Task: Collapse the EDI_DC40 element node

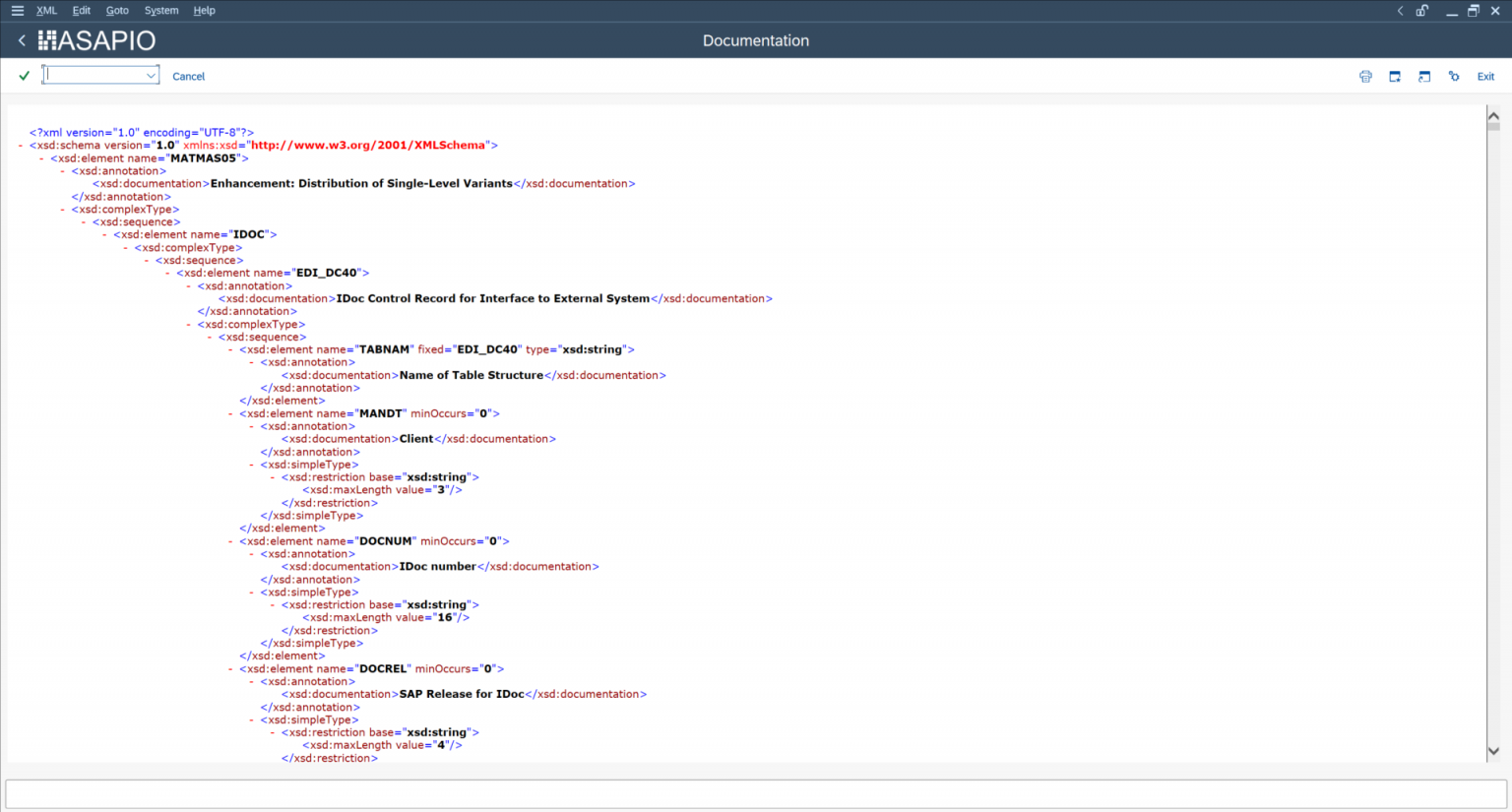Action: pos(168,274)
